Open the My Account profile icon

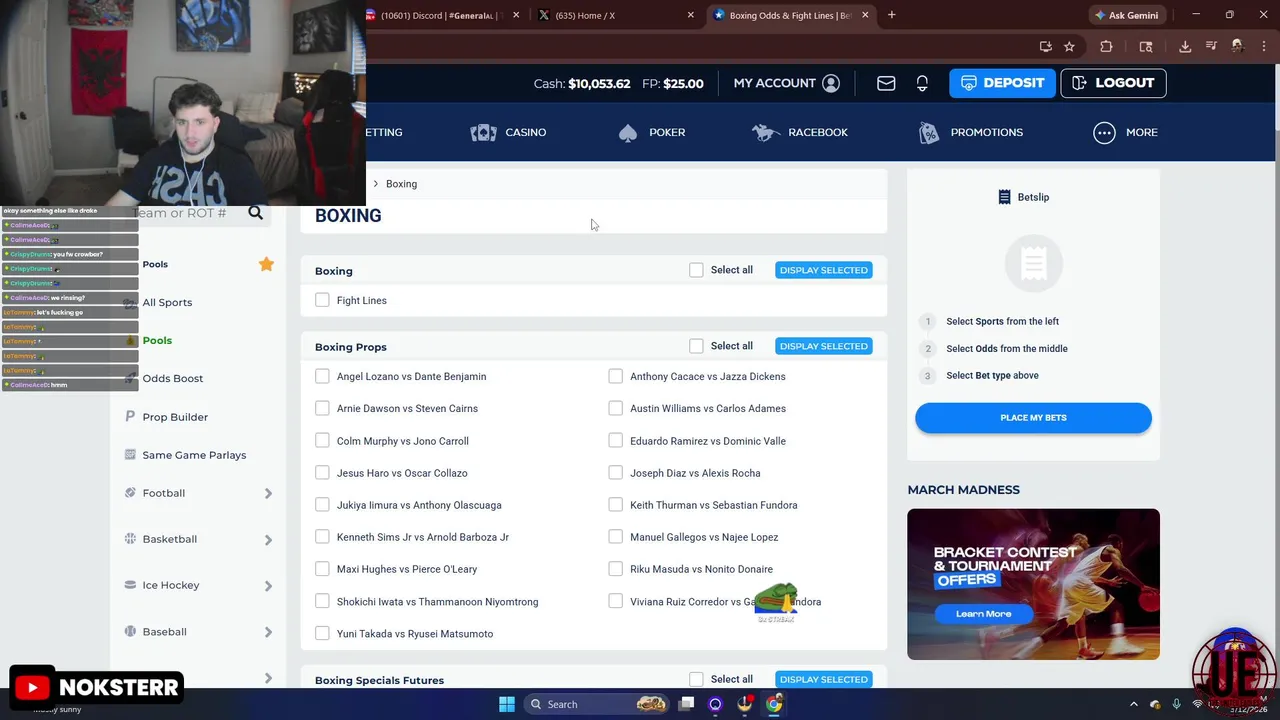click(831, 83)
